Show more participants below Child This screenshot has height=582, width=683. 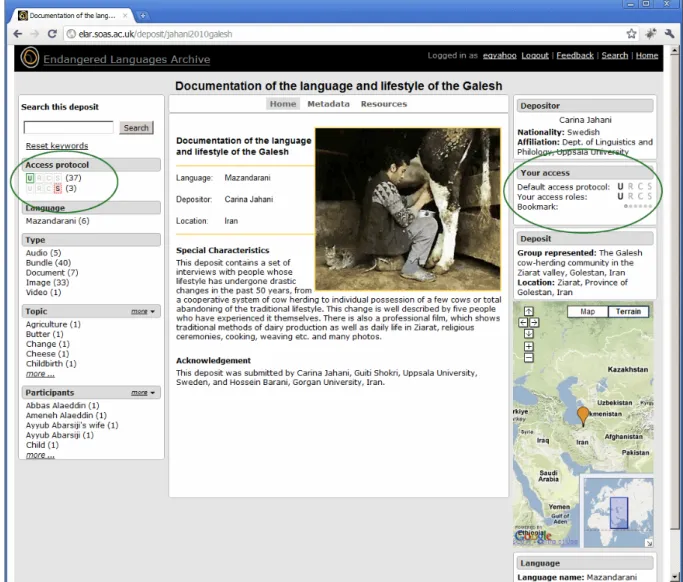coord(40,455)
